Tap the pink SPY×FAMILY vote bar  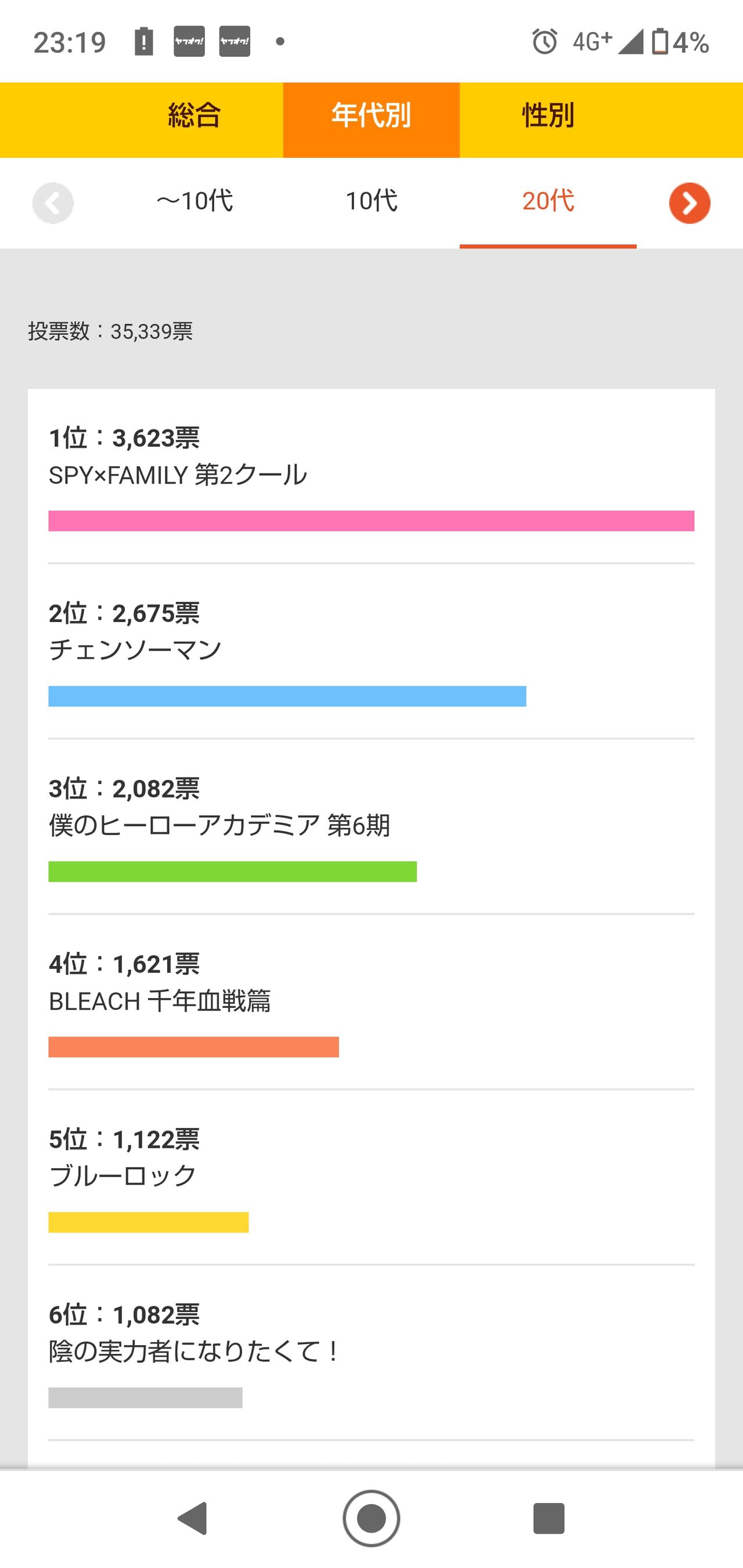pos(371,521)
